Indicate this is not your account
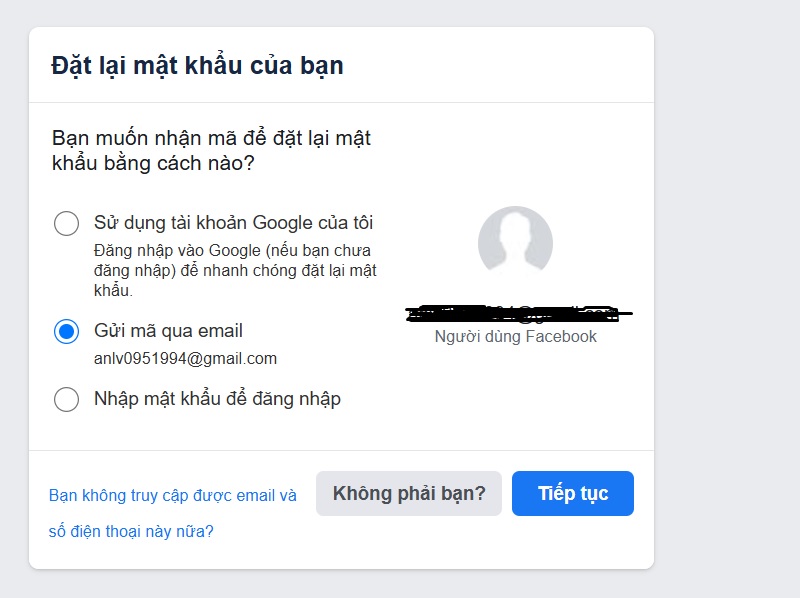800x598 pixels. point(409,493)
